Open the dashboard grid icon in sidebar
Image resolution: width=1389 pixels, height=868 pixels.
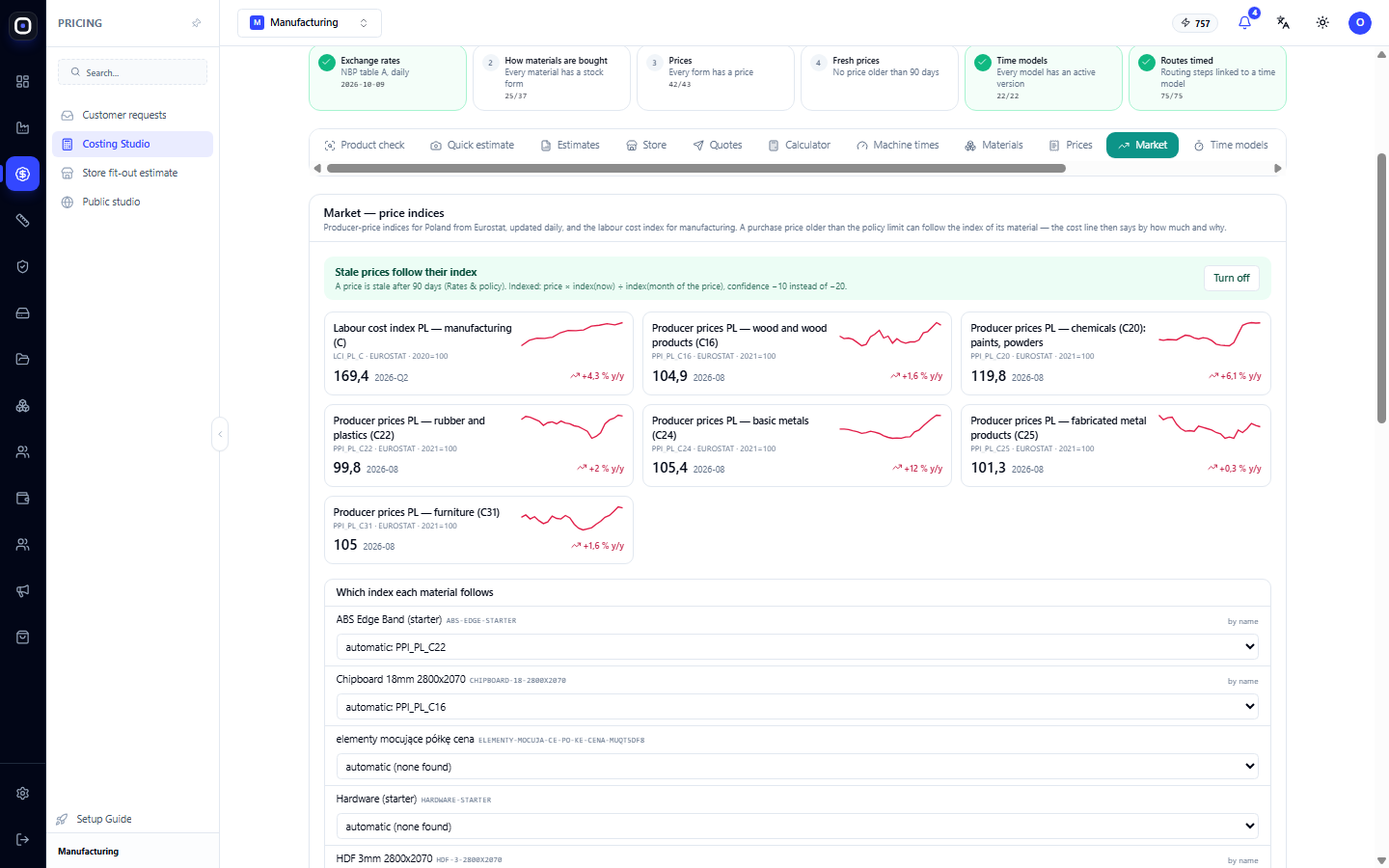tap(23, 82)
